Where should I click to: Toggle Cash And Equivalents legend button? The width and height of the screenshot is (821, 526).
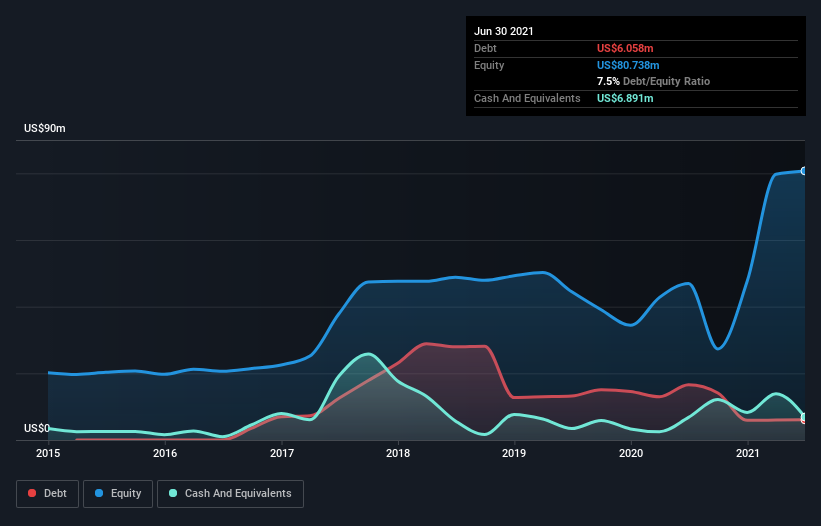[x=230, y=494]
